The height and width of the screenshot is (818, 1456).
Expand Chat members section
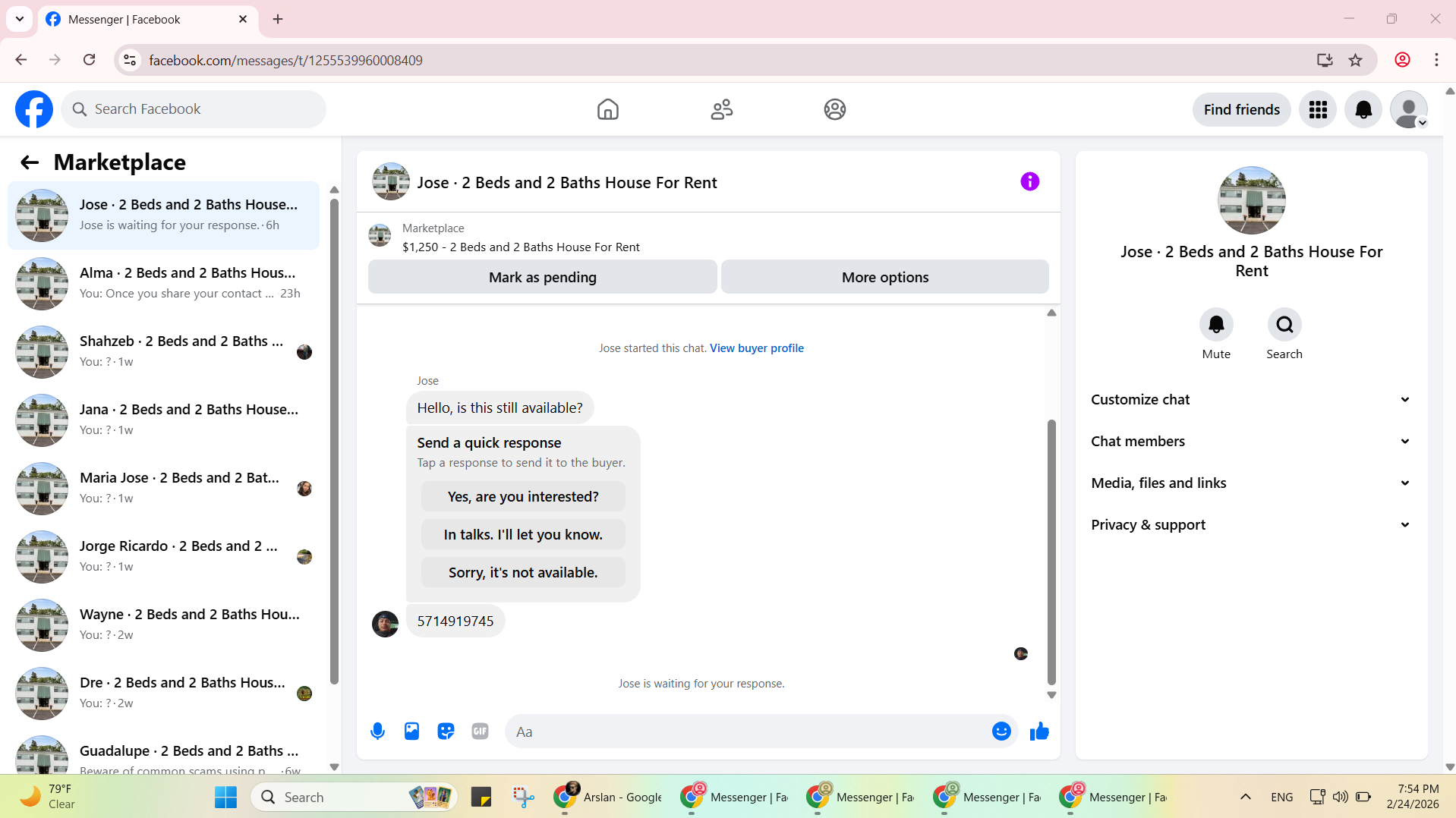pos(1251,442)
